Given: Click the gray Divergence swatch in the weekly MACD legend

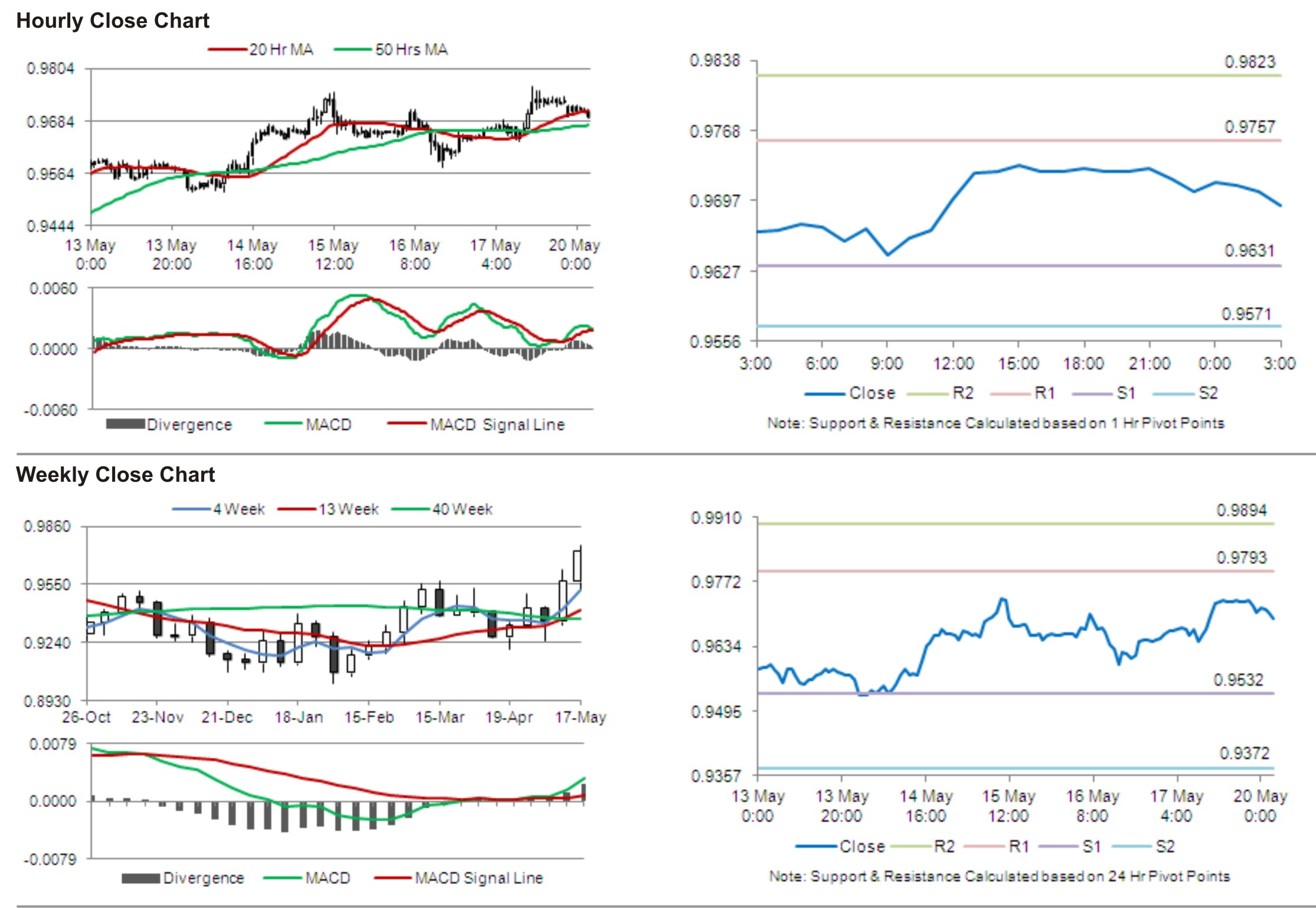Looking at the screenshot, I should (141, 878).
